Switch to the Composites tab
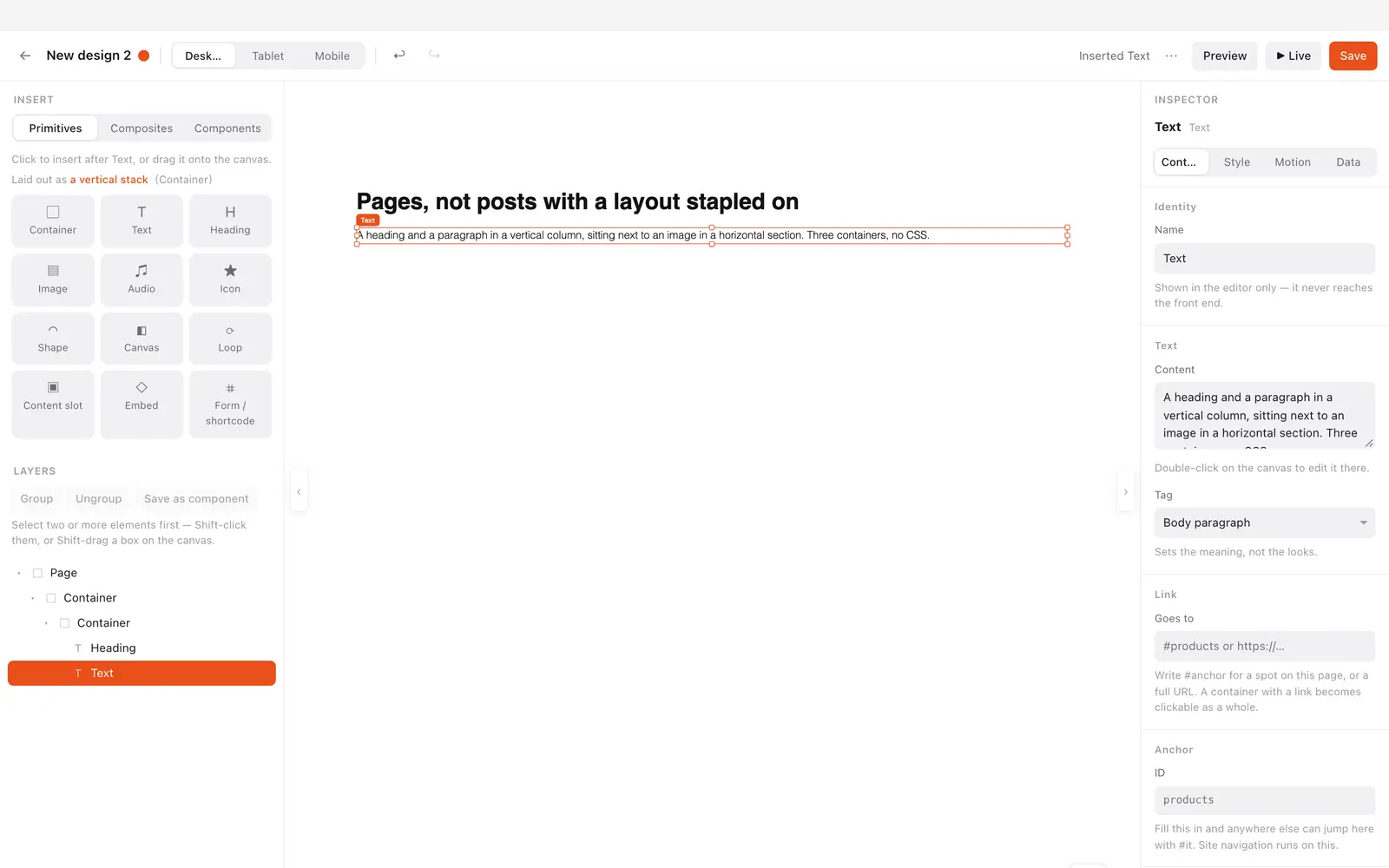The image size is (1389, 868). 142,128
